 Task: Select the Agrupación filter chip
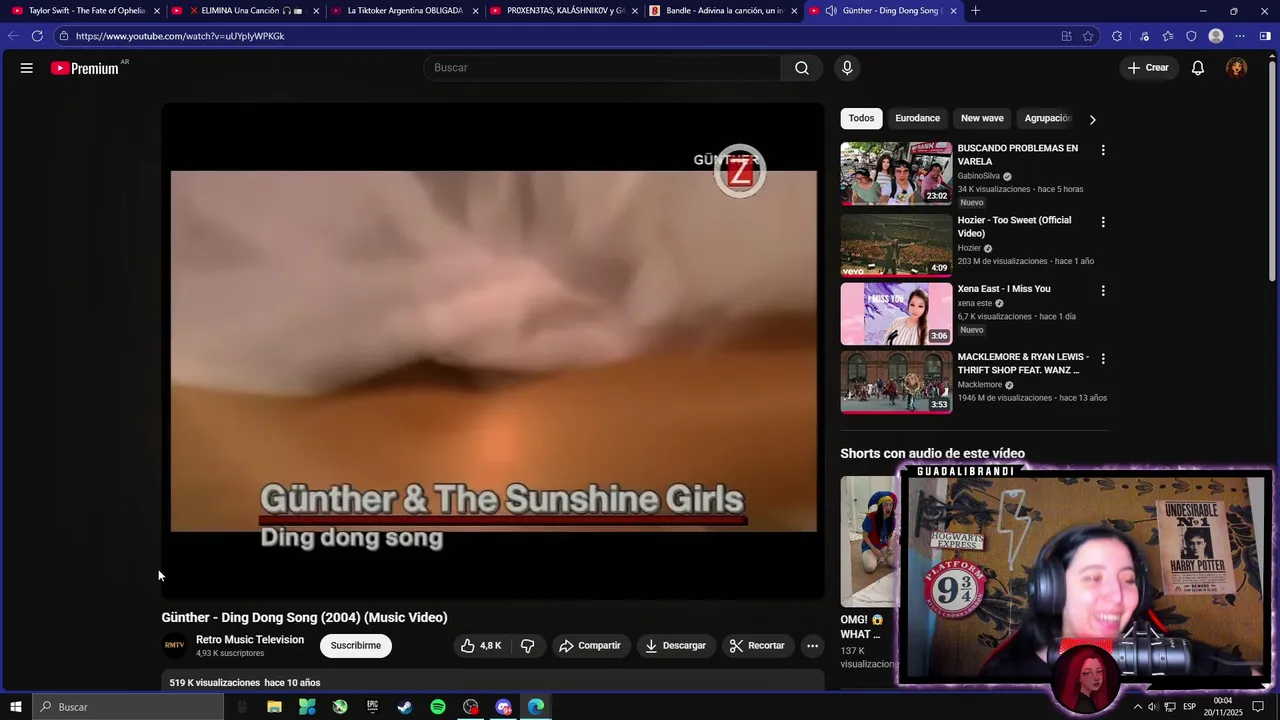click(x=1048, y=118)
